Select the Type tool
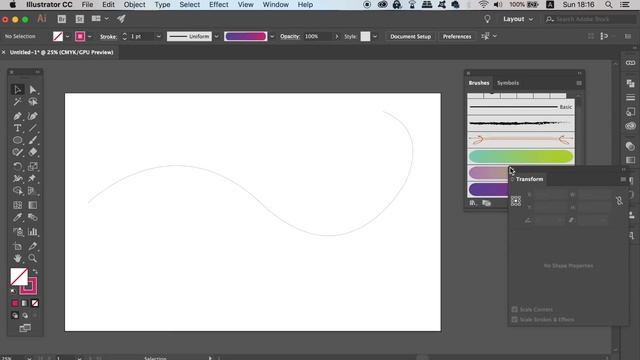The image size is (640, 360). click(17, 128)
